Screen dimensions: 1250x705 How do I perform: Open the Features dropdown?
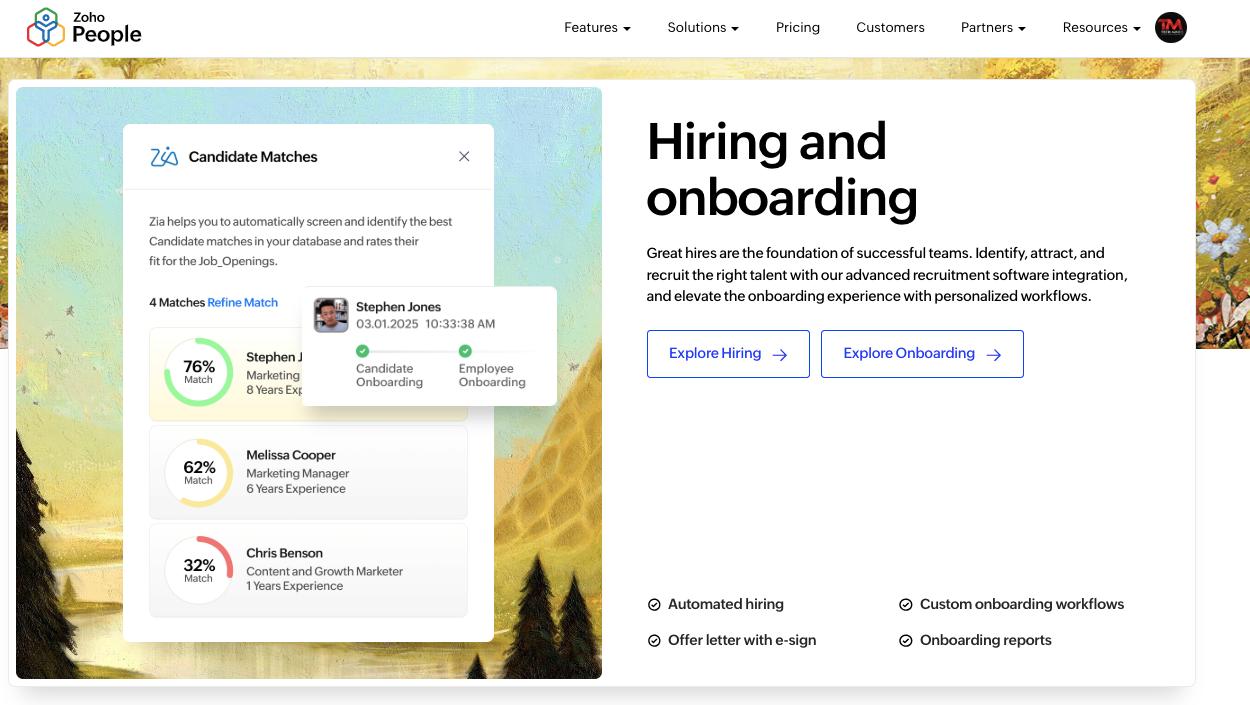click(x=596, y=27)
